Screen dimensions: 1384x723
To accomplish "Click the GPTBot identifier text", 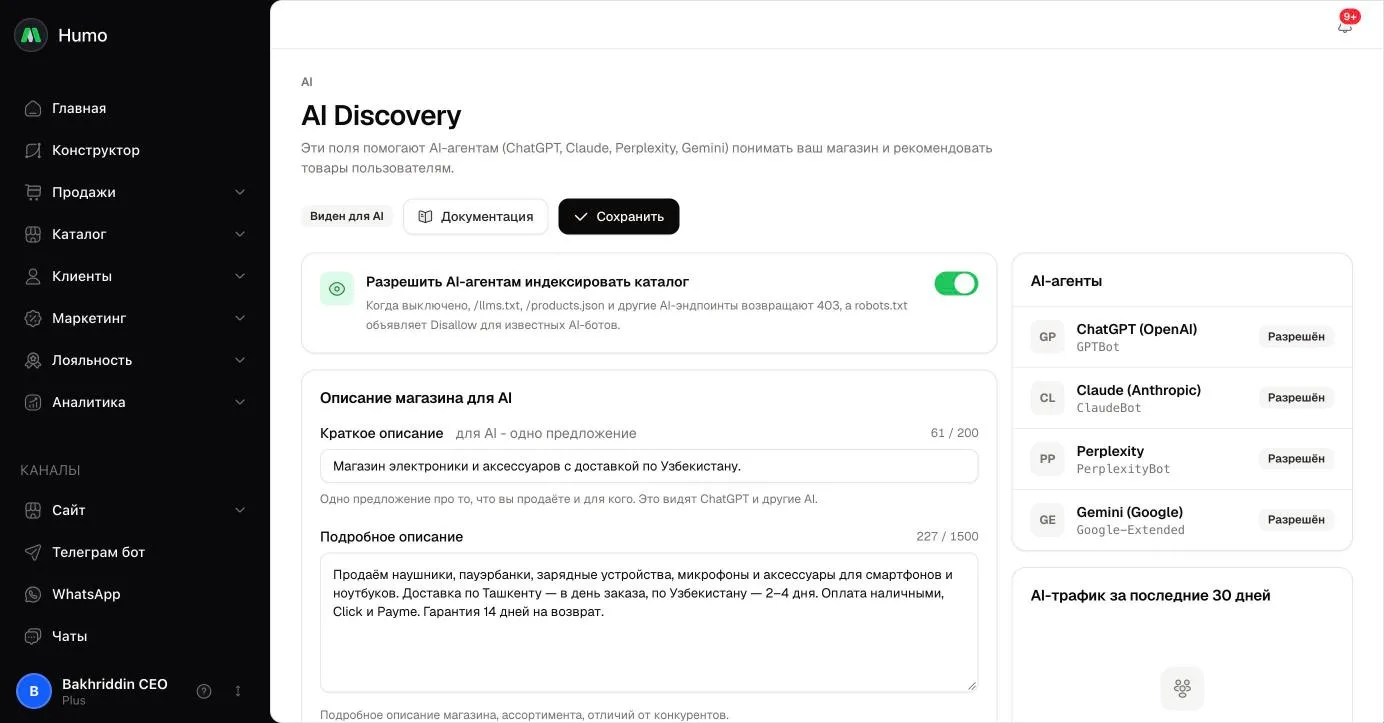I will point(1098,347).
